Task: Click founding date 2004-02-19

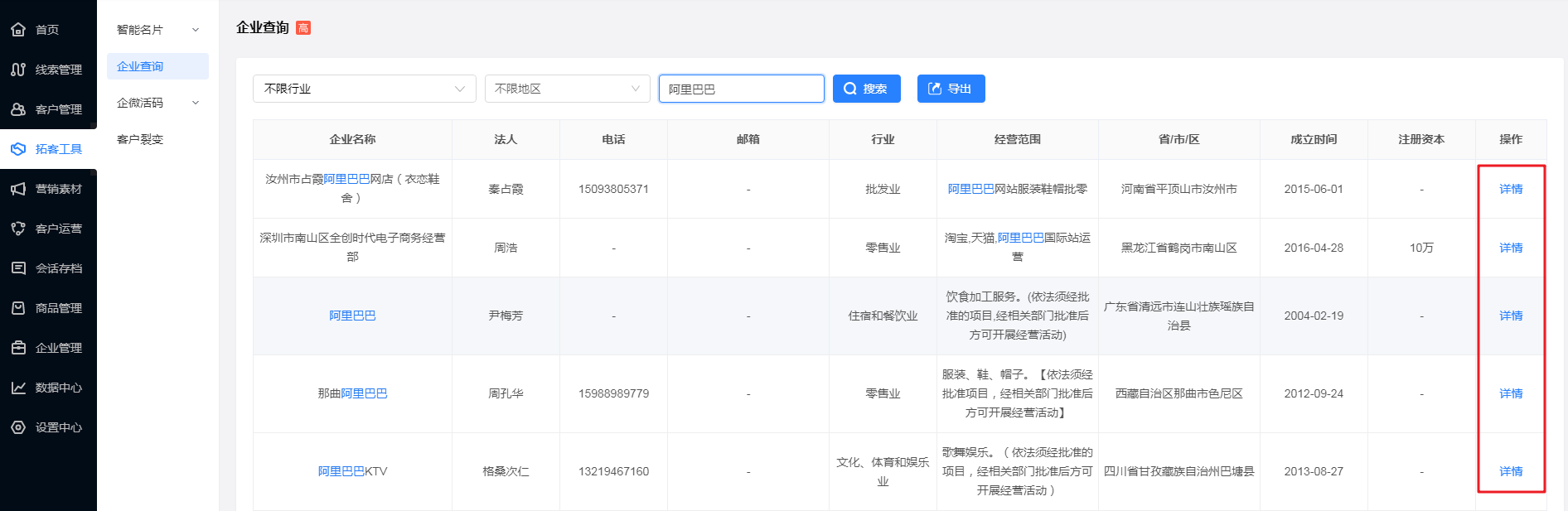Action: tap(1314, 316)
